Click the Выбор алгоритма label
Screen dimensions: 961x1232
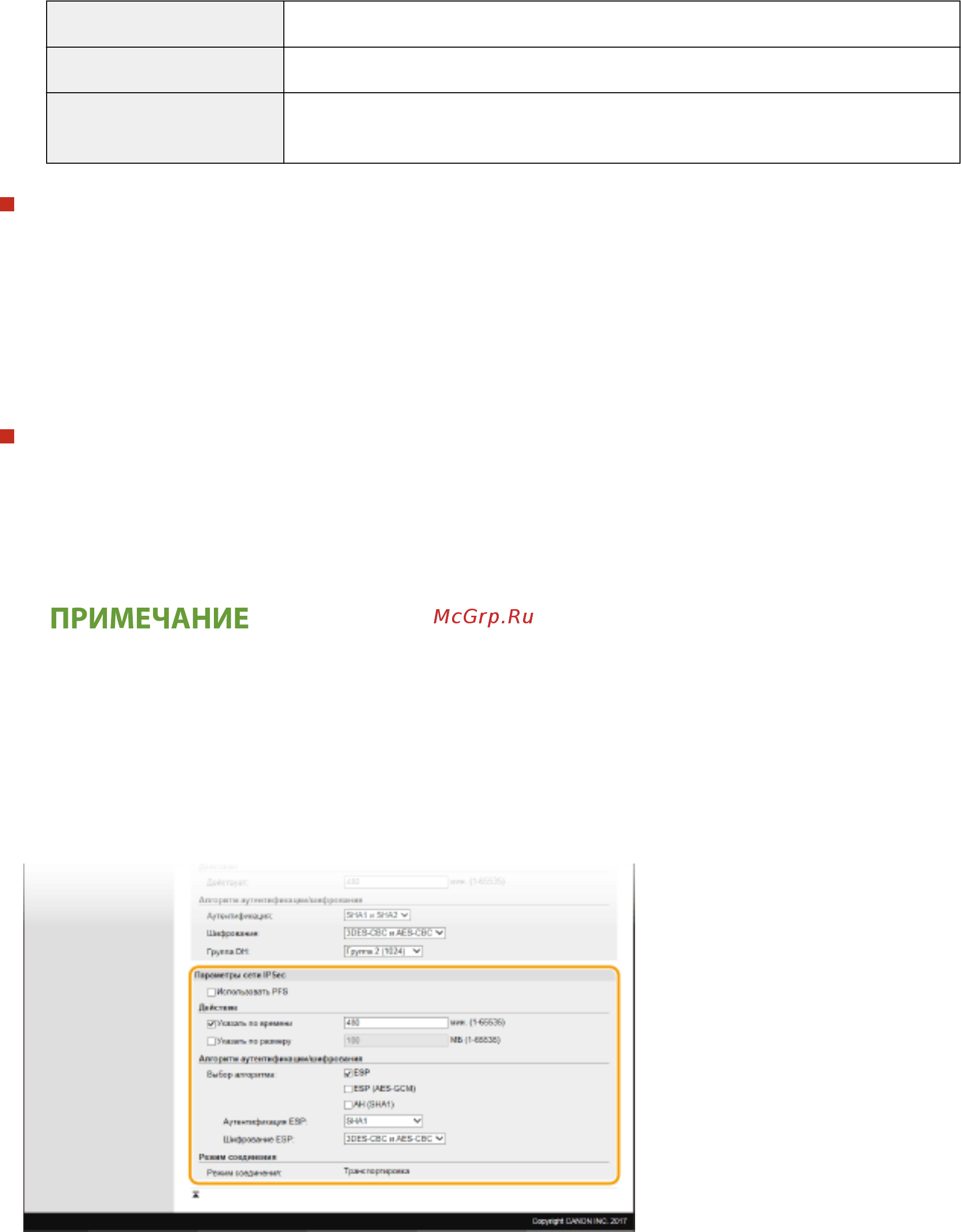click(x=241, y=1075)
